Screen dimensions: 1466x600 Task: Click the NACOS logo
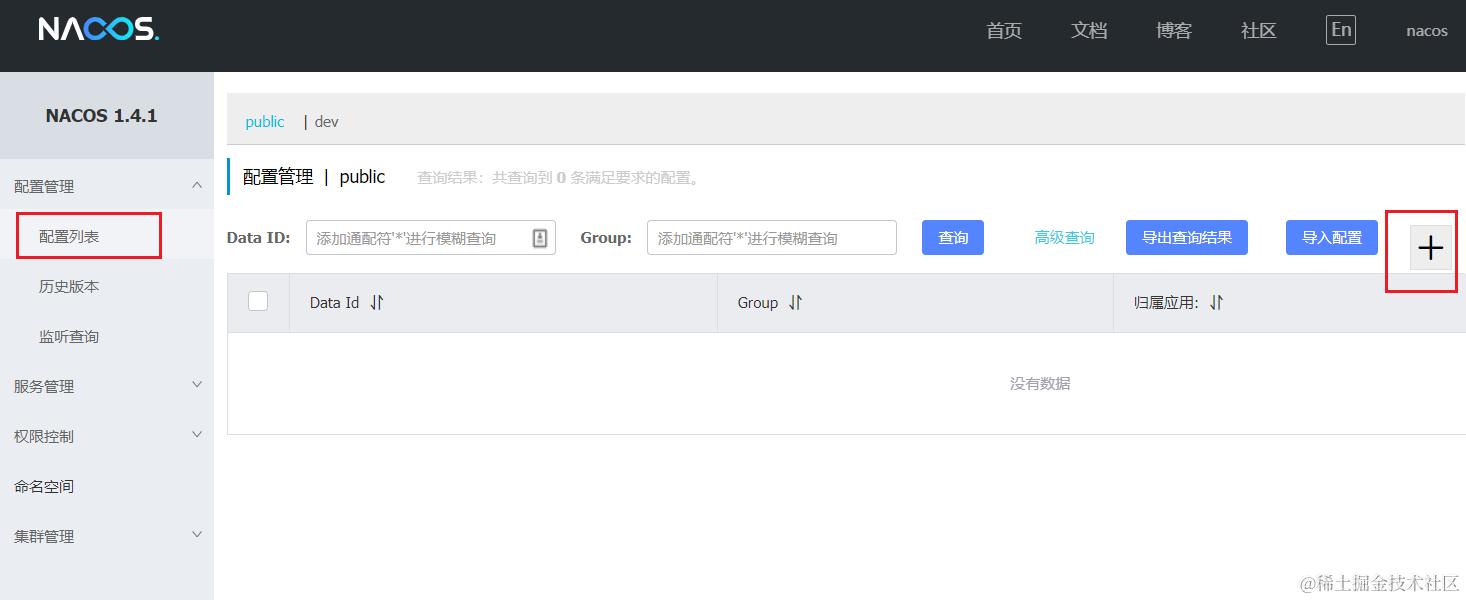(x=99, y=30)
